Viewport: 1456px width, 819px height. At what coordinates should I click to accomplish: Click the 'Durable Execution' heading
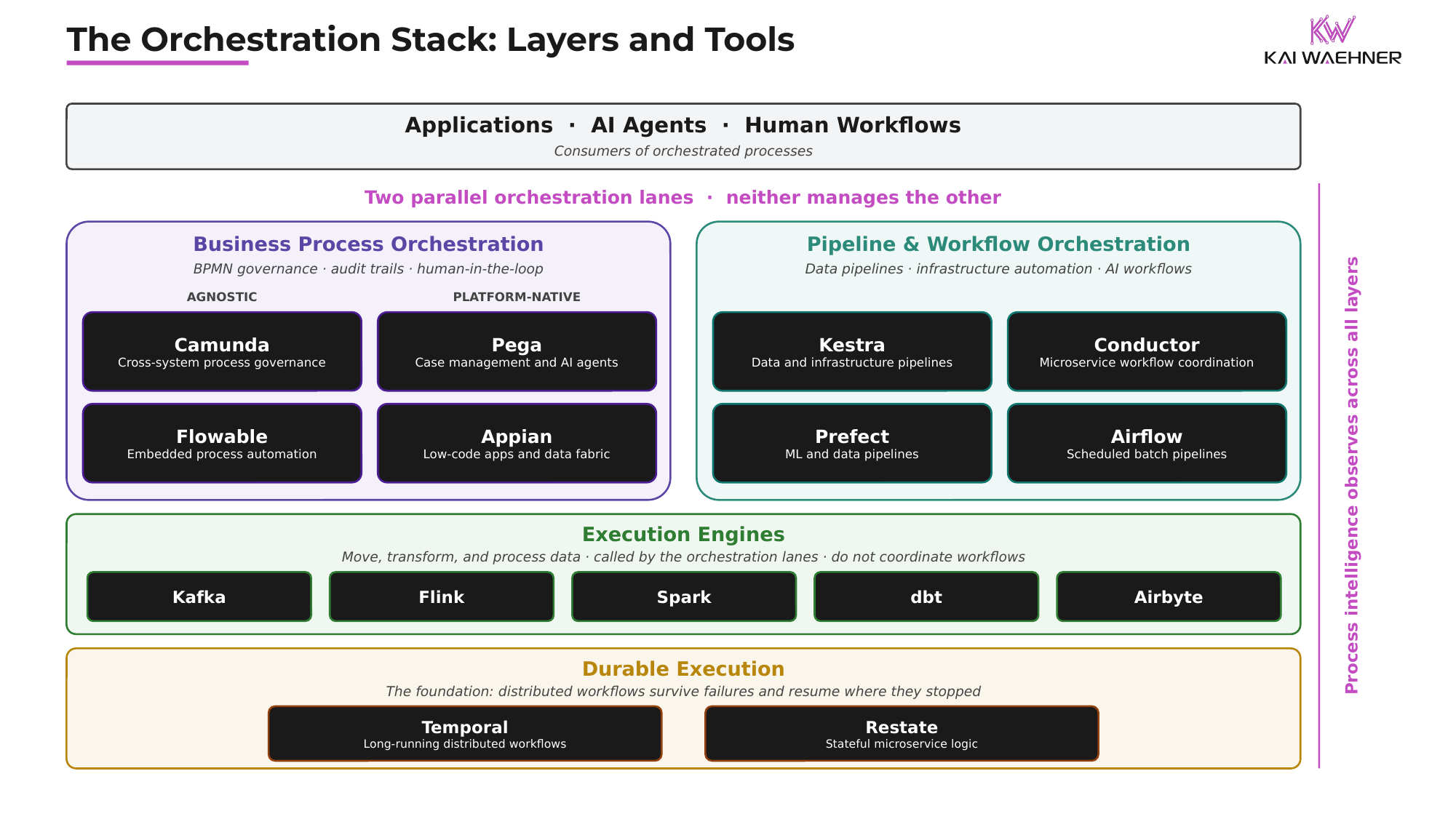pyautogui.click(x=683, y=669)
